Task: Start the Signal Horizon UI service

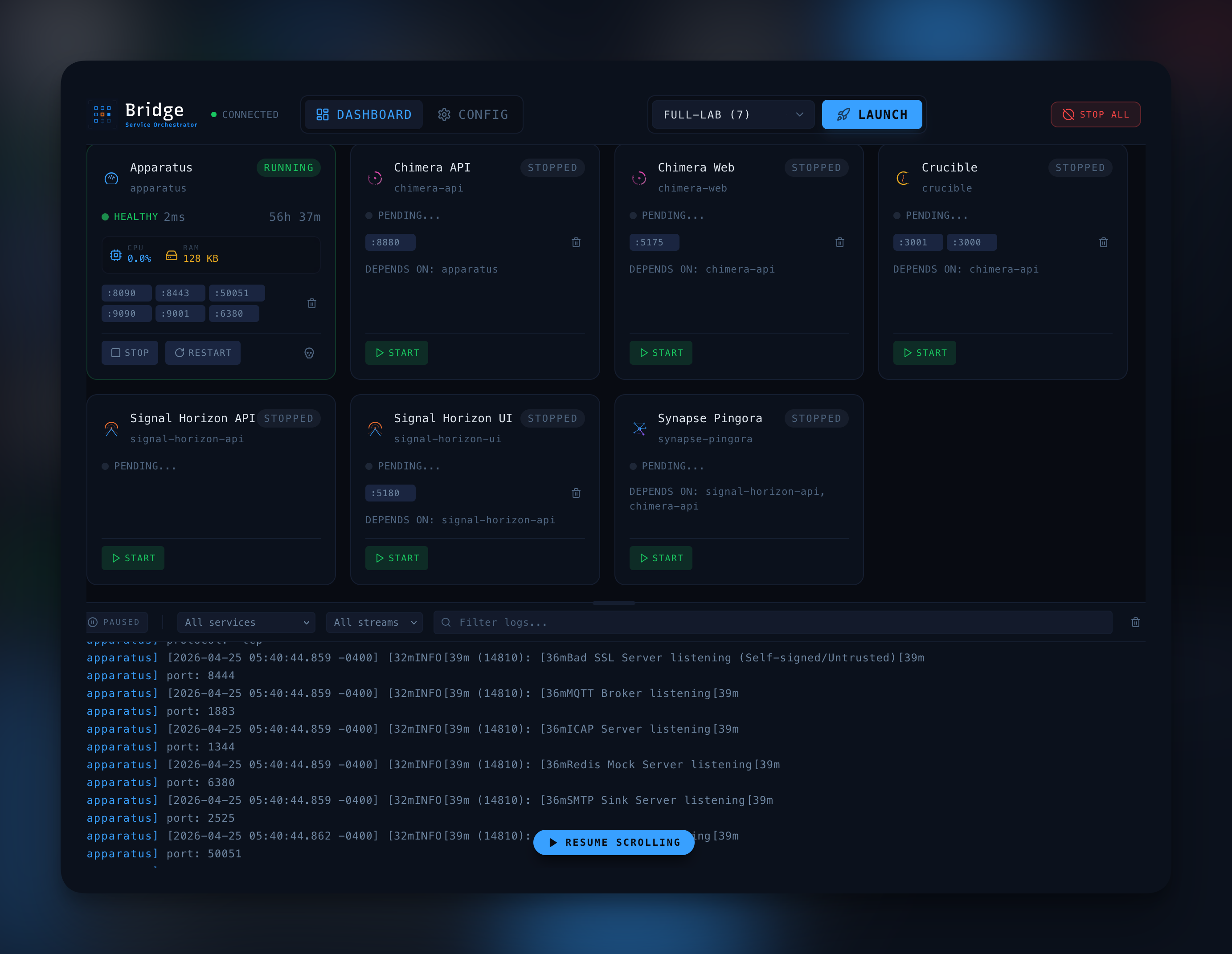Action: click(x=397, y=558)
